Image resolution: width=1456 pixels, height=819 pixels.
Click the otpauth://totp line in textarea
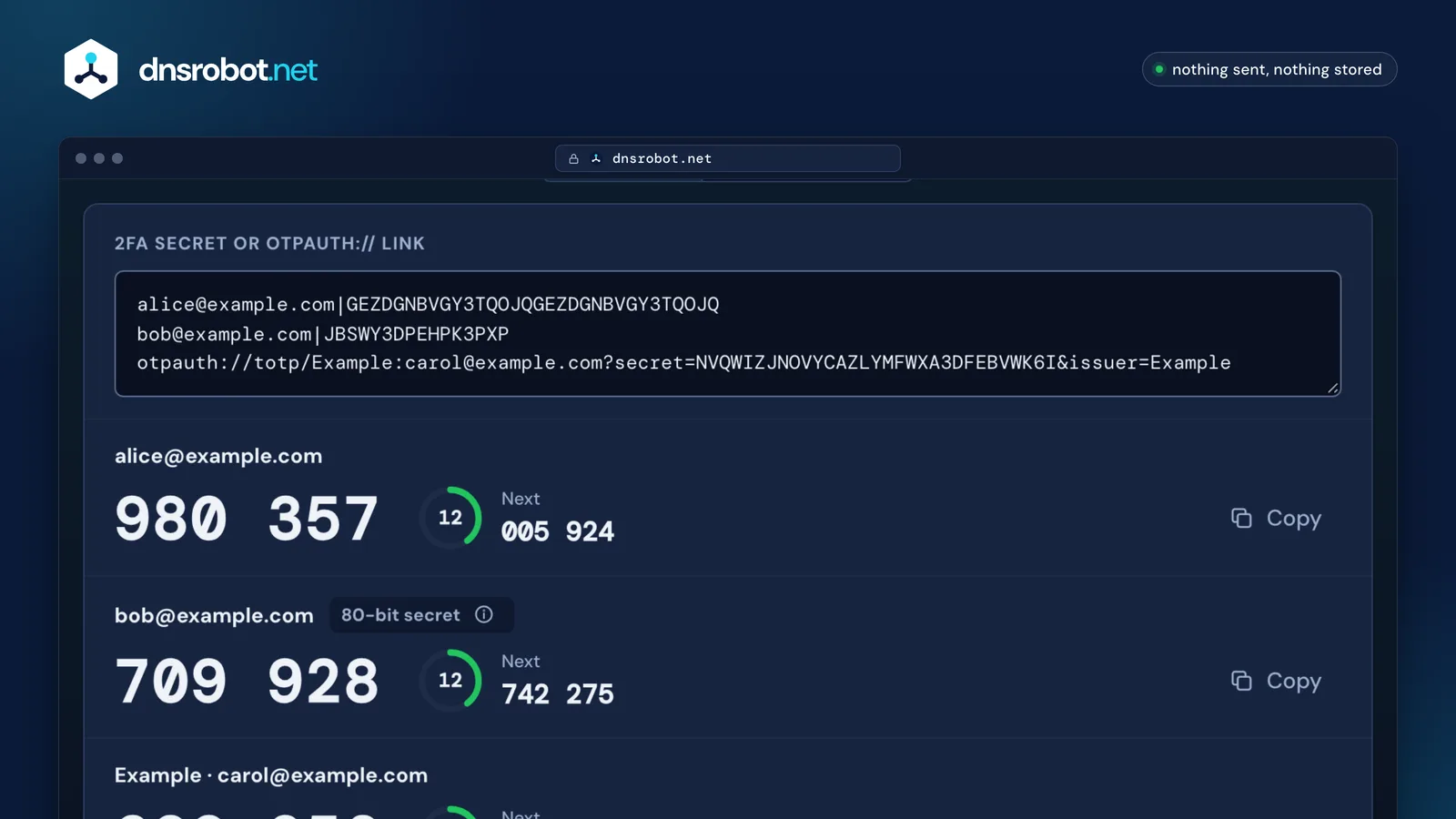[x=683, y=363]
